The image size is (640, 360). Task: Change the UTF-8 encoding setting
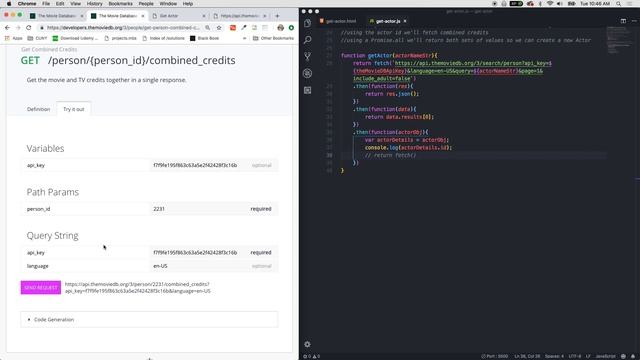pyautogui.click(x=575, y=356)
